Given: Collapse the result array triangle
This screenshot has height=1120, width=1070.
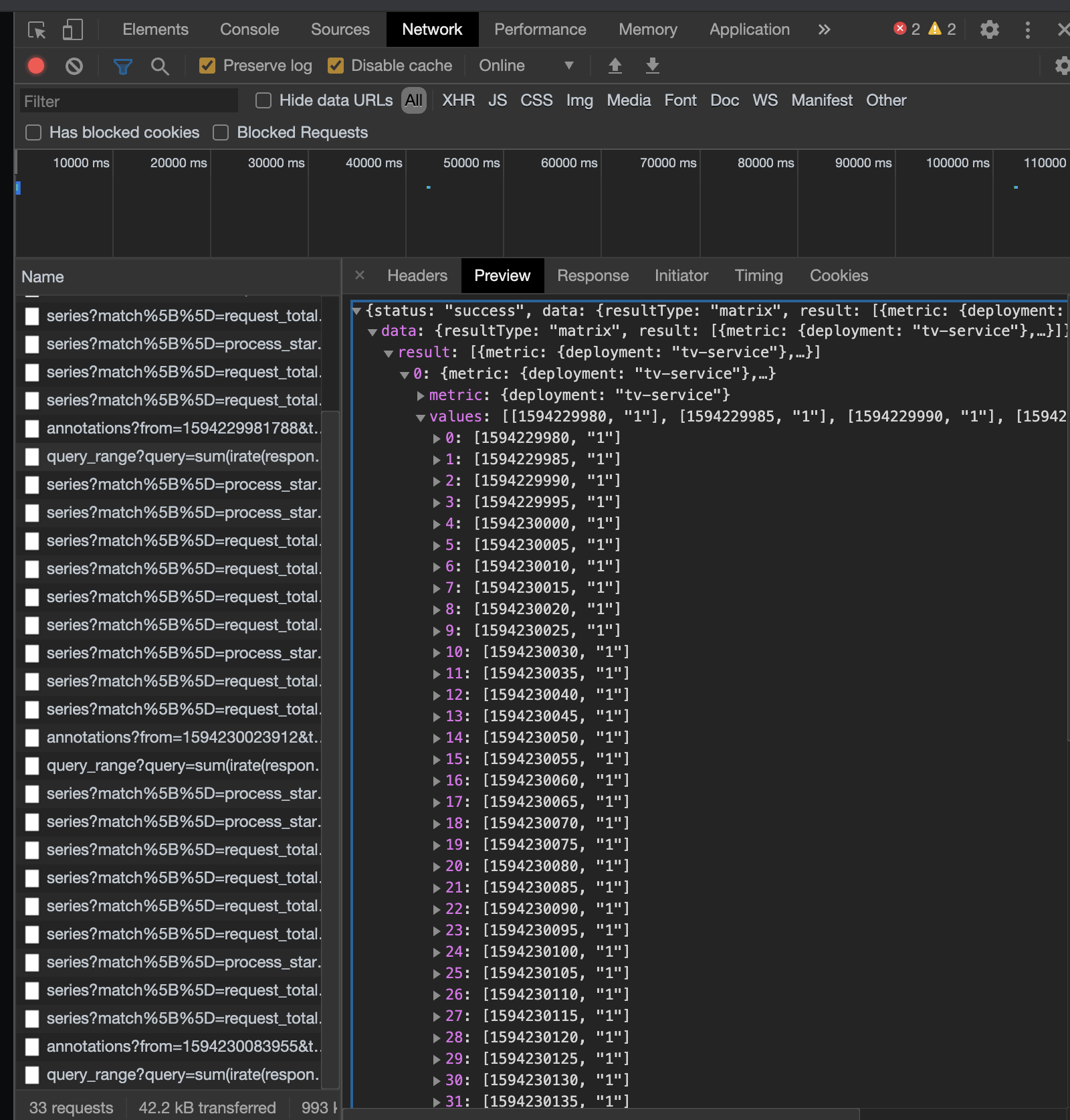Looking at the screenshot, I should 389,353.
